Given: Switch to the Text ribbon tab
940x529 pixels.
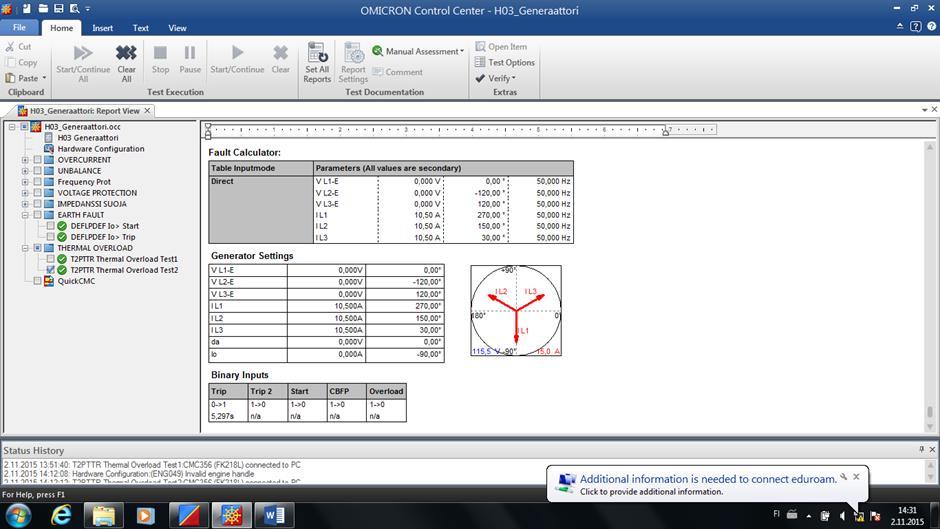Looking at the screenshot, I should click(x=141, y=28).
